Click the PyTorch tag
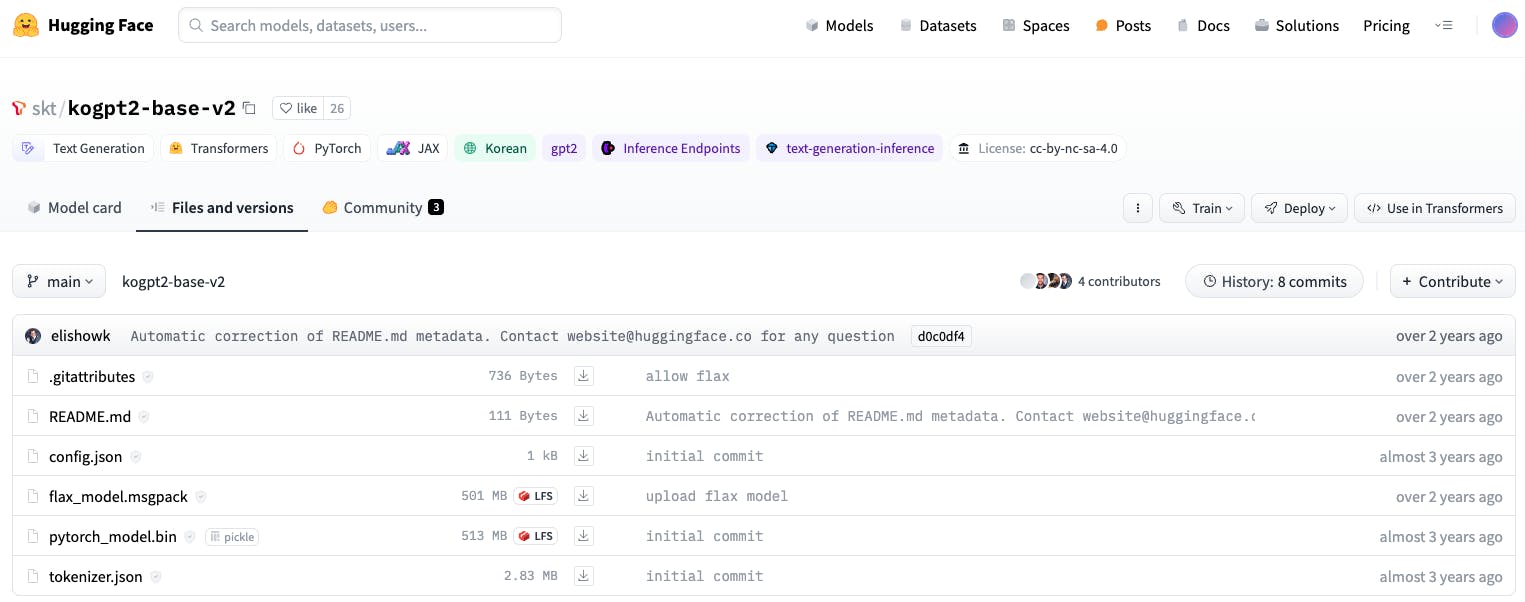This screenshot has width=1525, height=602. [327, 148]
